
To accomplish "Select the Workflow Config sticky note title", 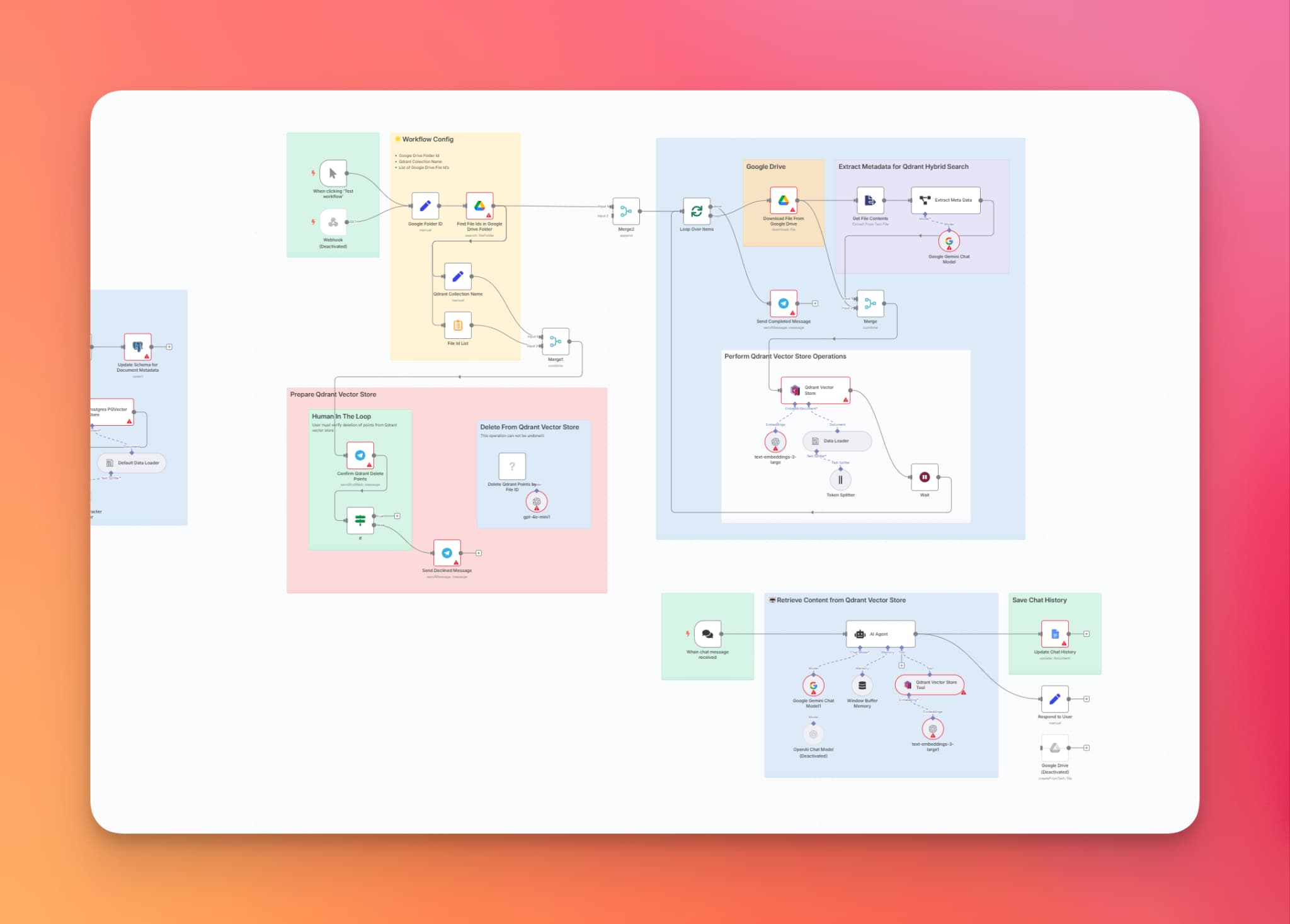I will 428,139.
